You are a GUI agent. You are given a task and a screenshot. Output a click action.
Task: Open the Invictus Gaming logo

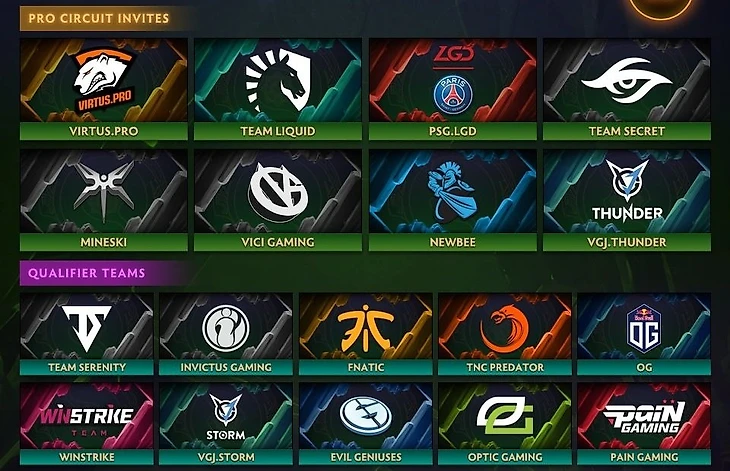click(226, 328)
